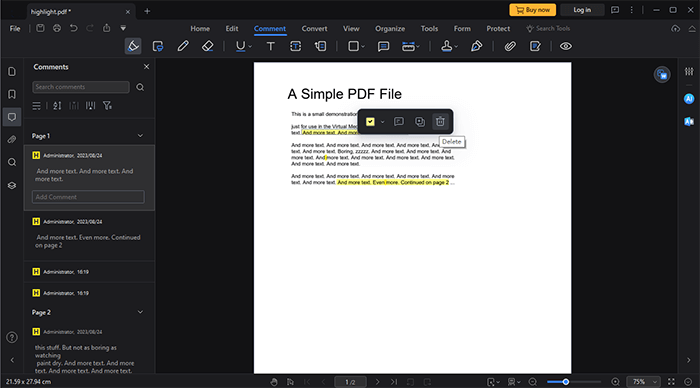Viewport: 700px width, 388px height.
Task: Save the document with save icon
Action: [40, 28]
